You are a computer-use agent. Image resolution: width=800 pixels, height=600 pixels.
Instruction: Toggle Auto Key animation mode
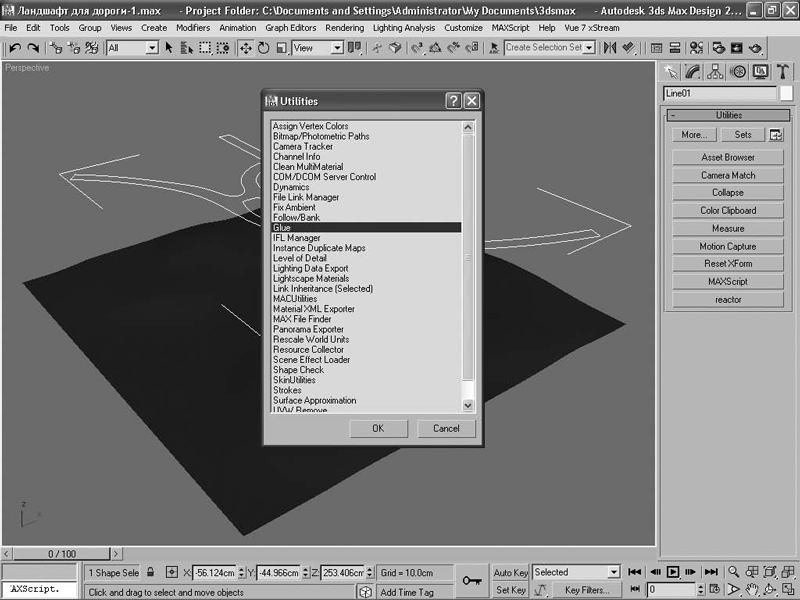point(510,573)
